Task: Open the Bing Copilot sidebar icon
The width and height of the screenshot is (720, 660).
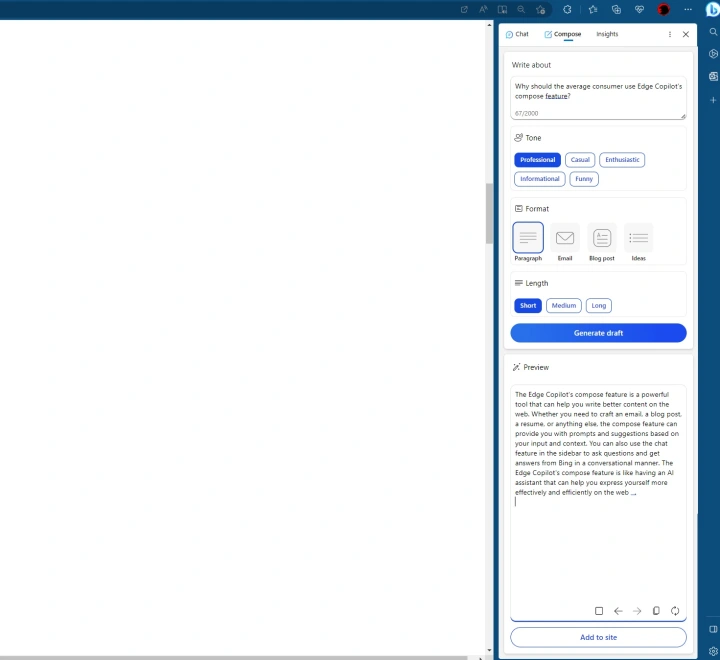Action: 713,9
